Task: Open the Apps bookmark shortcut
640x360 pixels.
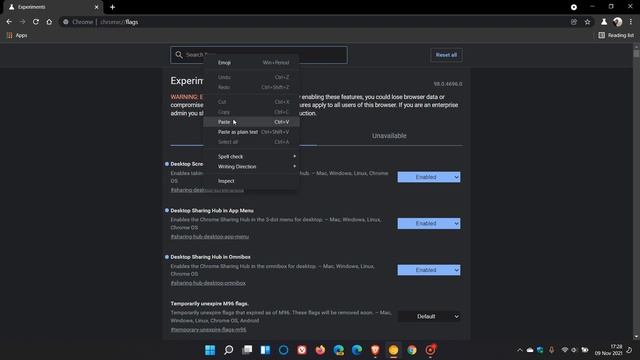Action: pyautogui.click(x=17, y=36)
